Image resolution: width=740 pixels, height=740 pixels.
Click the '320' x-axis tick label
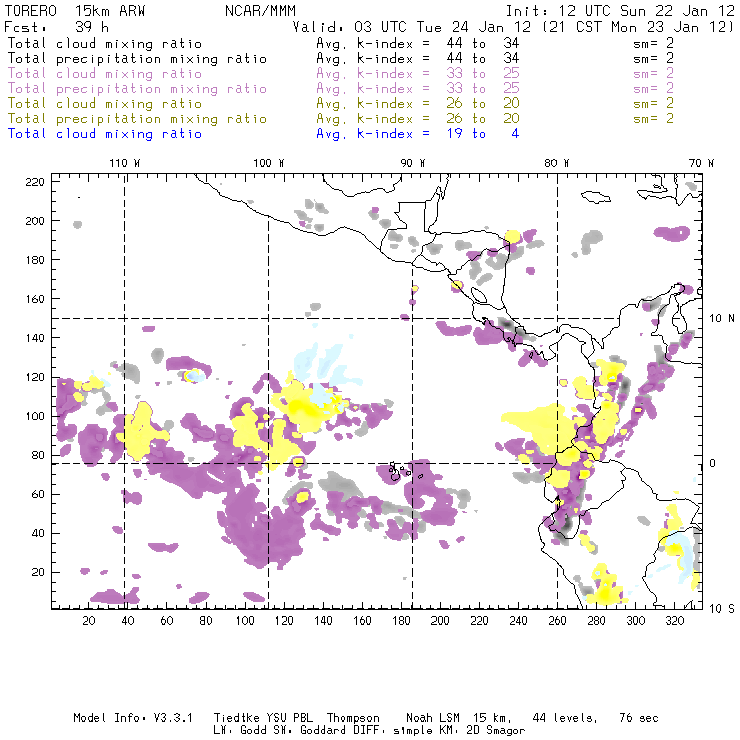(674, 621)
